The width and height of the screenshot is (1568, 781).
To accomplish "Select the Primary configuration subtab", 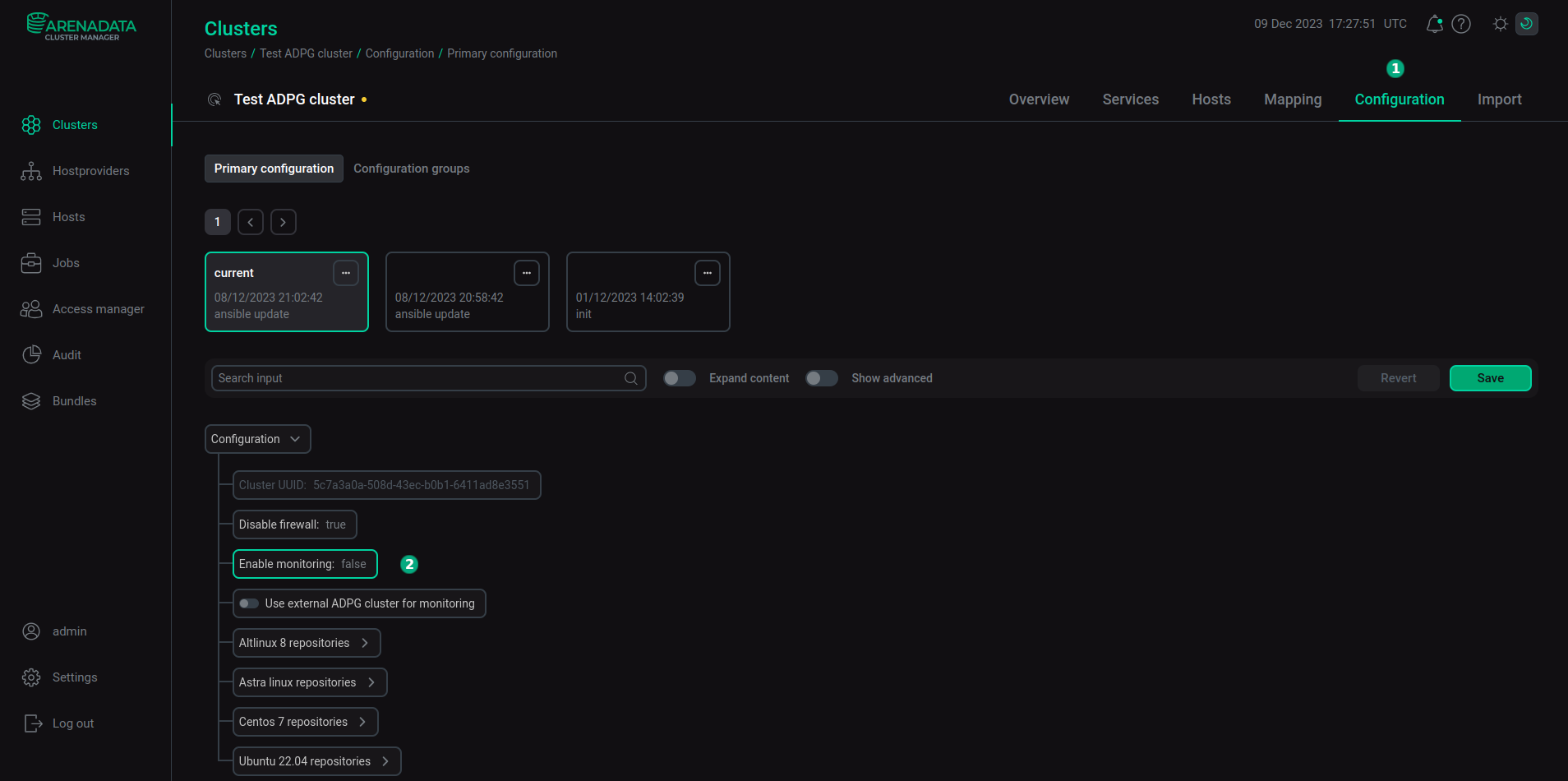I will pyautogui.click(x=274, y=169).
